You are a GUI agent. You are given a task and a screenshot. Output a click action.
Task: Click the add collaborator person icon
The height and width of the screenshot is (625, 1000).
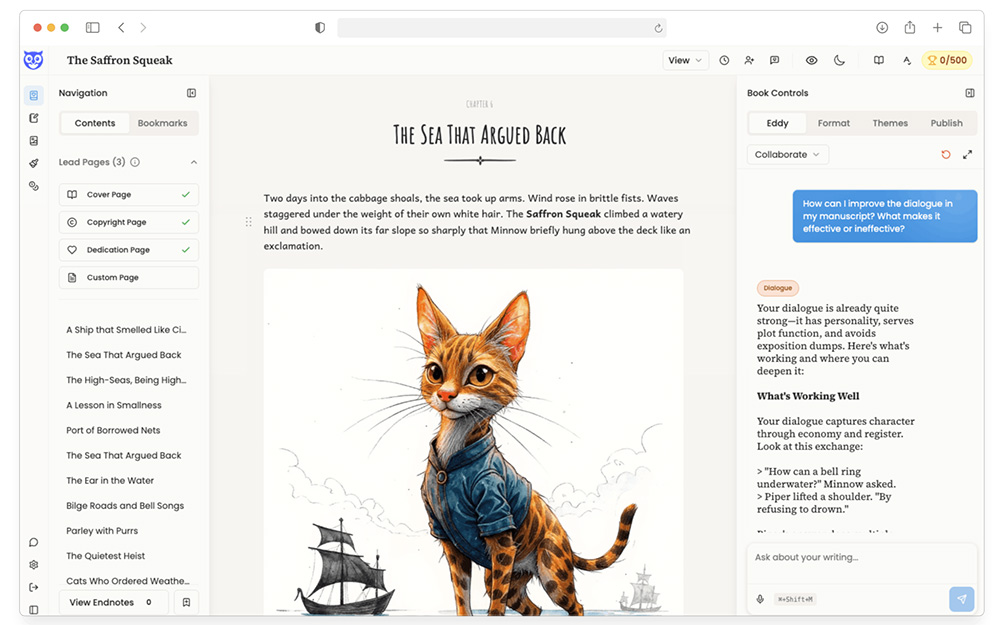(748, 60)
